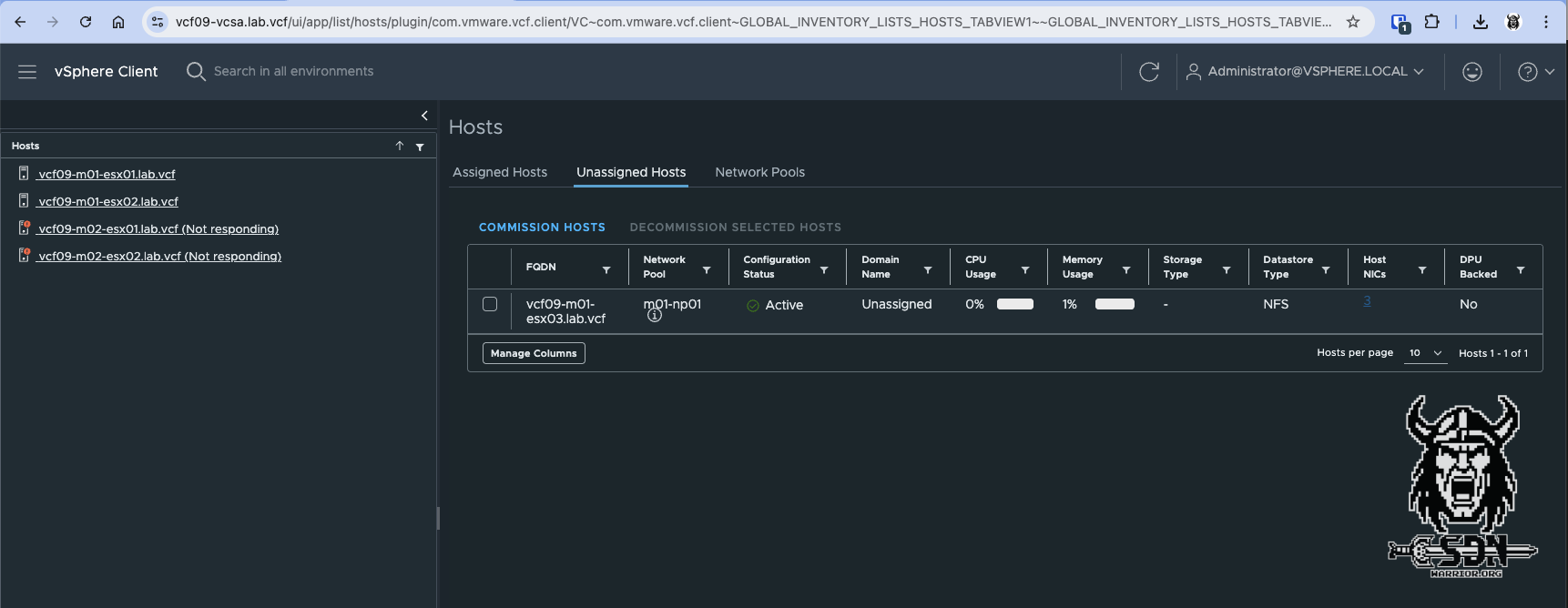Click the info icon under m01-np01

pos(654,316)
